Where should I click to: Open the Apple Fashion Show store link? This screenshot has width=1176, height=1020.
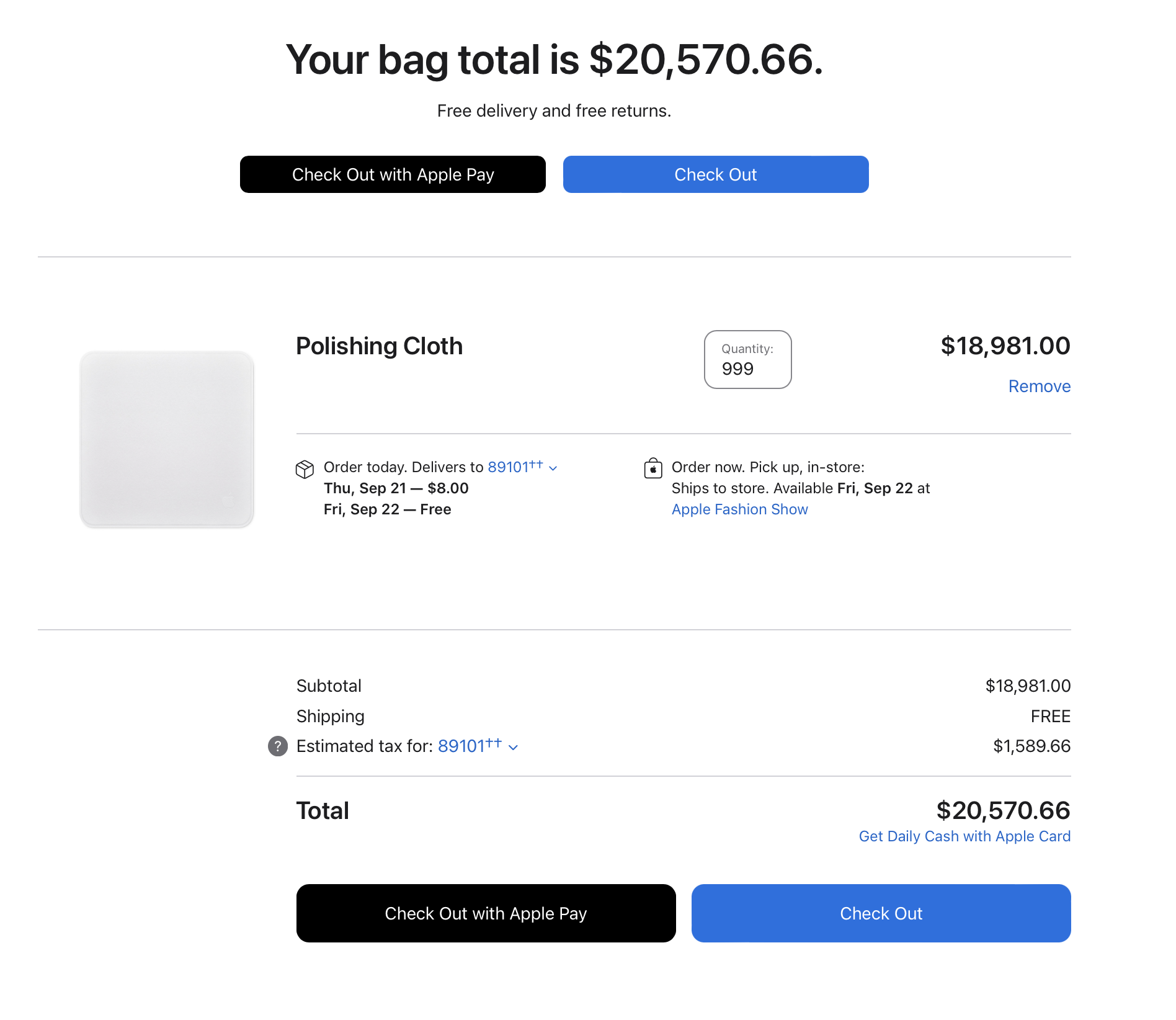739,509
